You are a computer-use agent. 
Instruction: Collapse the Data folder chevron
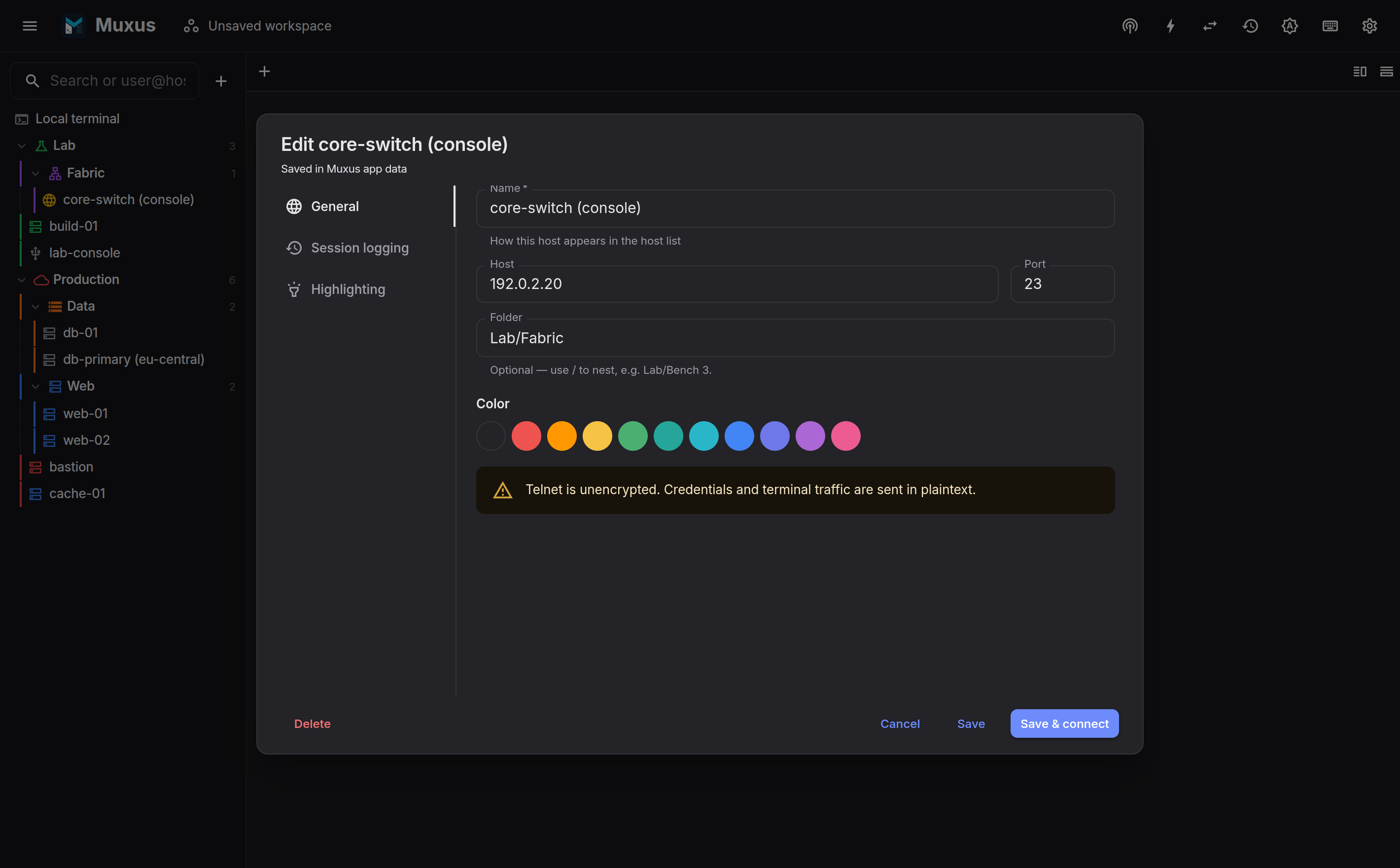35,307
